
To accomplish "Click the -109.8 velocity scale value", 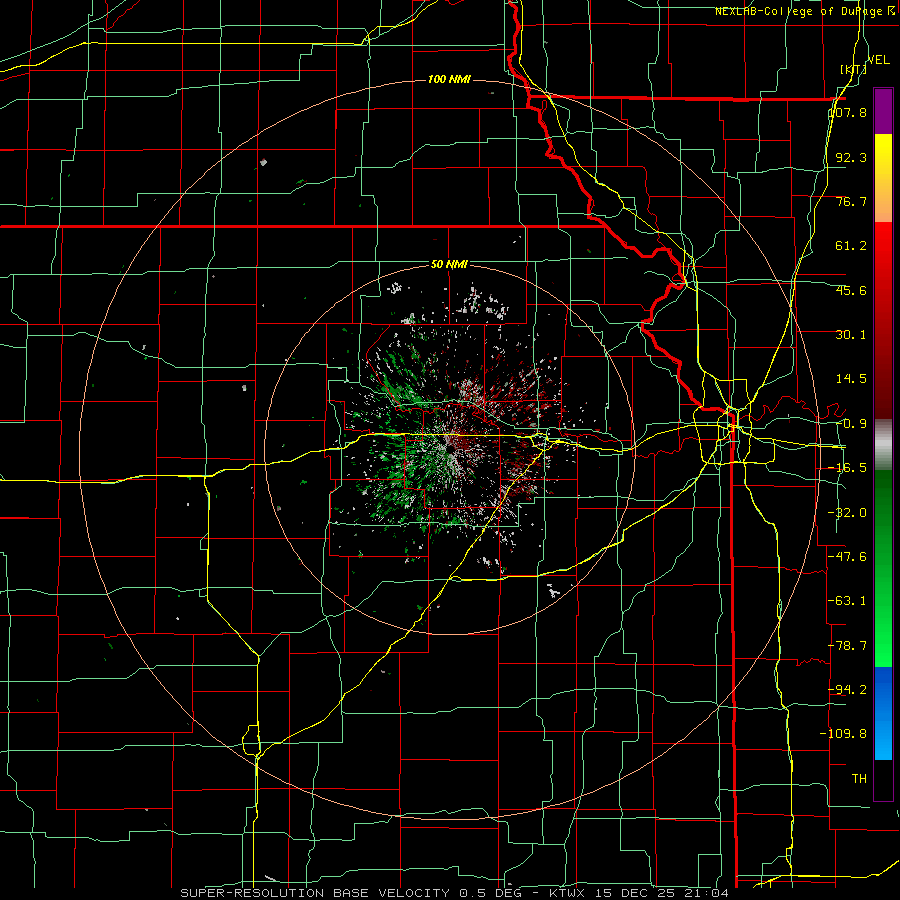I will [x=844, y=734].
